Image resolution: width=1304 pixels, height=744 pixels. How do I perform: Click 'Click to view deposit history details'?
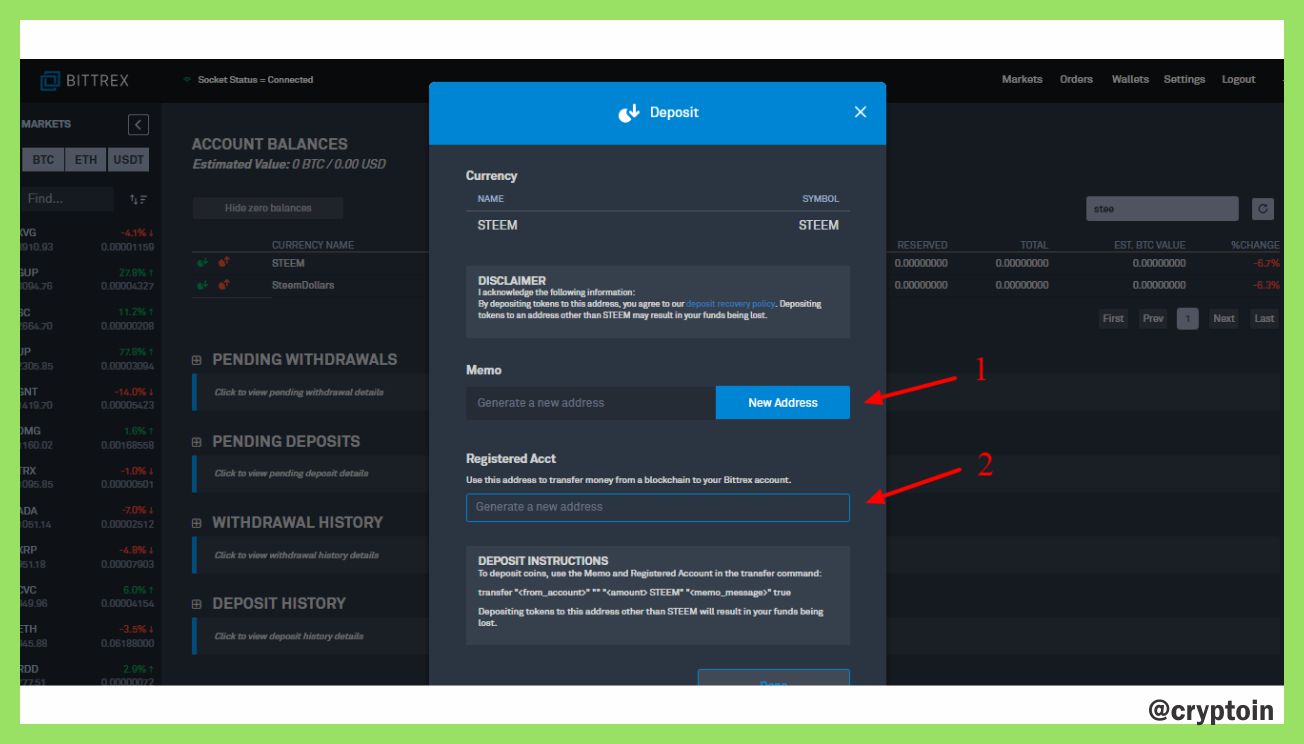coord(289,636)
